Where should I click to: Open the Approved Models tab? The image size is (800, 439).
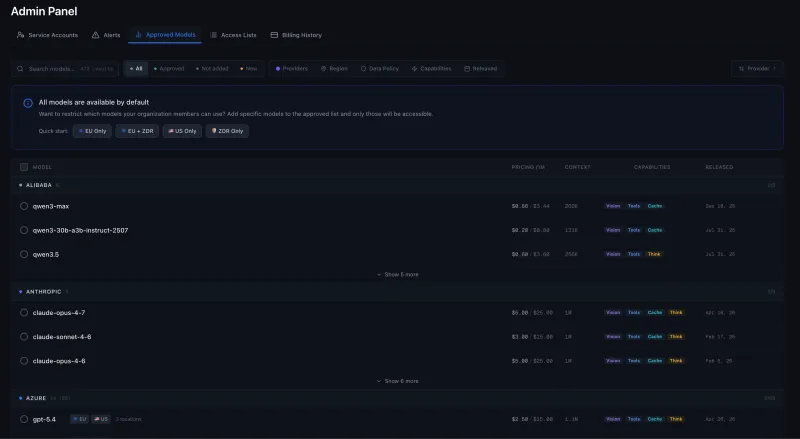click(x=165, y=35)
